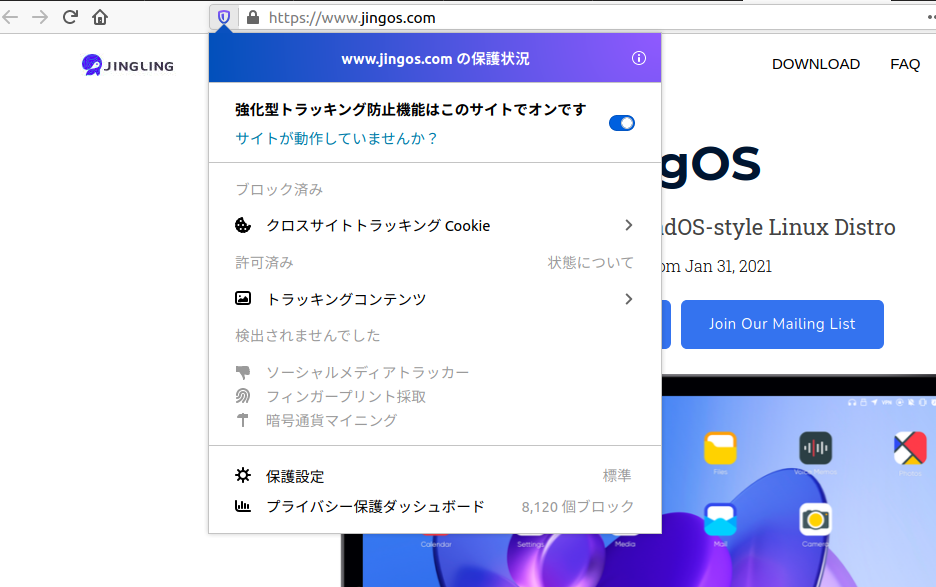The height and width of the screenshot is (587, 936).
Task: Click the 暗号通貨マイニング label
Action: [331, 420]
